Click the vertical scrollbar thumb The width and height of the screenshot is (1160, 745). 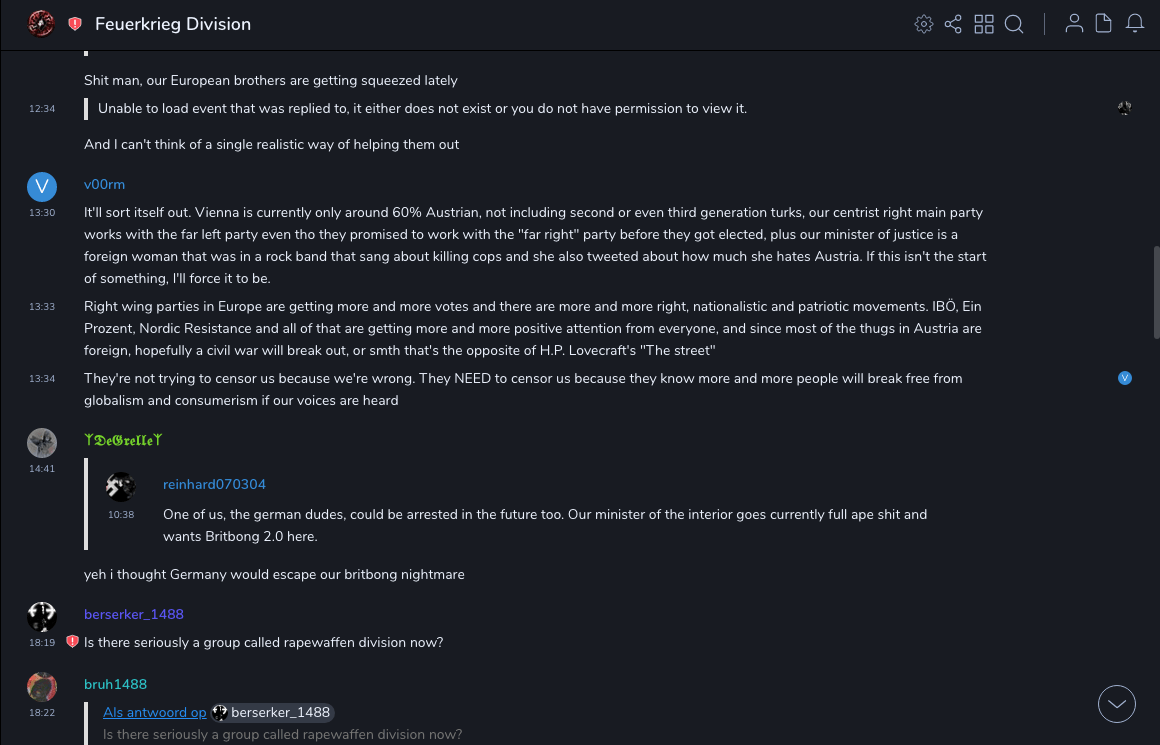(x=1156, y=292)
